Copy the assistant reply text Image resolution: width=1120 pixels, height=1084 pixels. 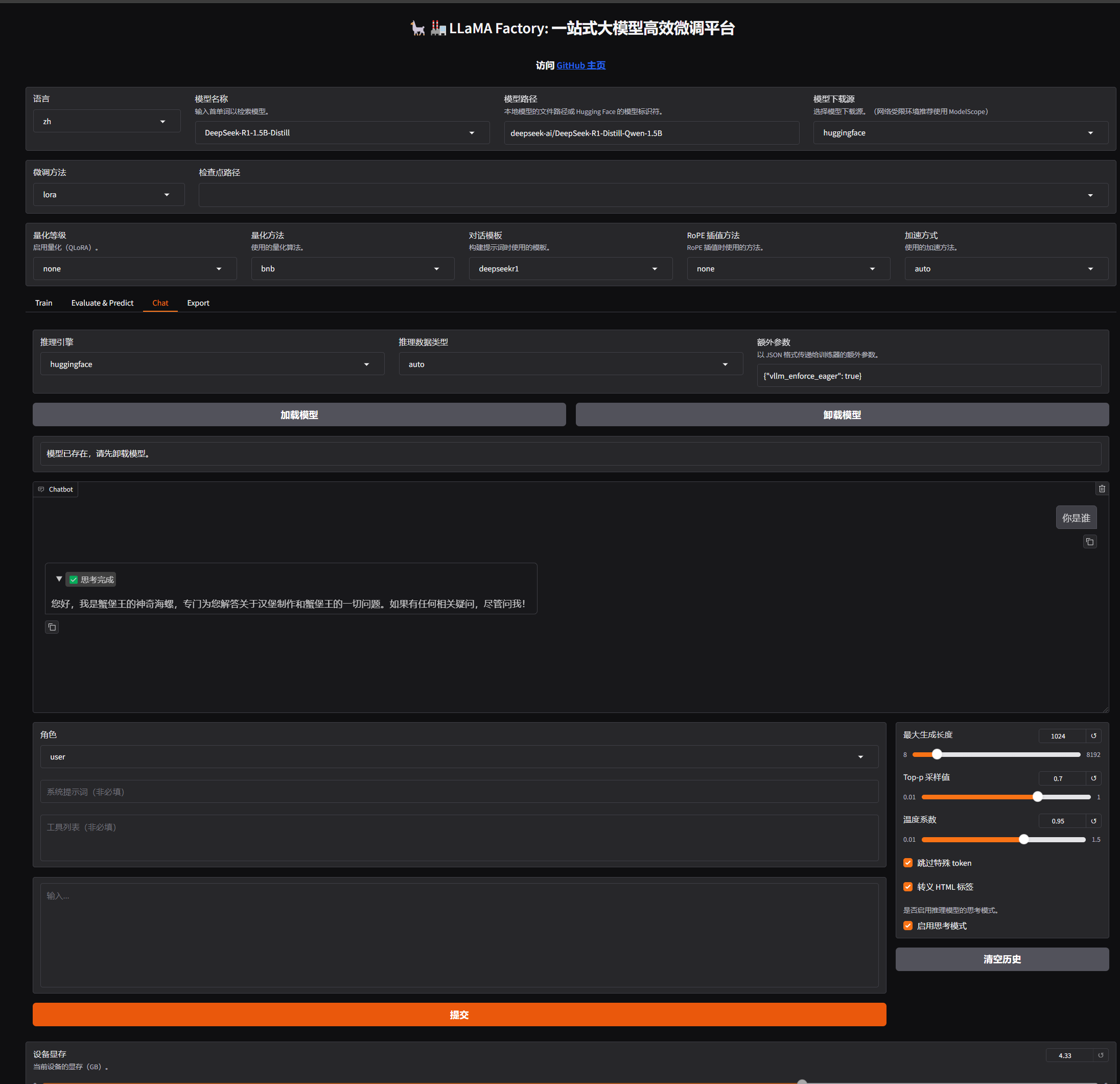52,627
